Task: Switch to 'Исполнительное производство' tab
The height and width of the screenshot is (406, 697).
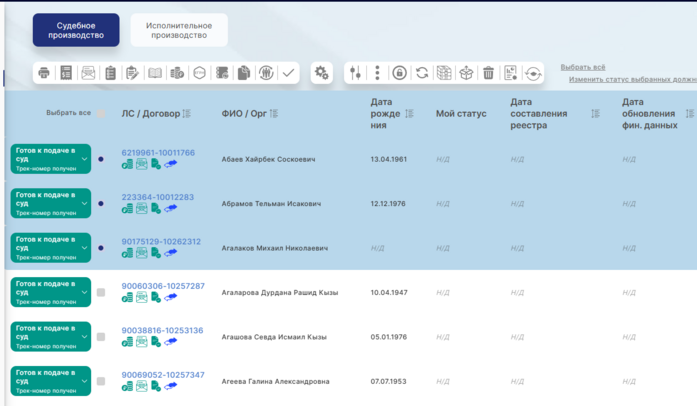Action: [x=179, y=30]
